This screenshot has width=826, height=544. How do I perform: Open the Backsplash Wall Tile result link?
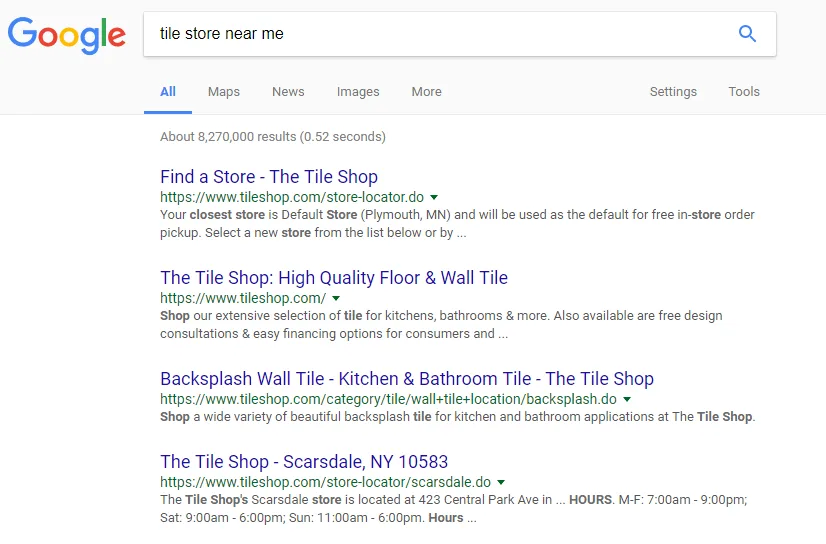pos(407,379)
